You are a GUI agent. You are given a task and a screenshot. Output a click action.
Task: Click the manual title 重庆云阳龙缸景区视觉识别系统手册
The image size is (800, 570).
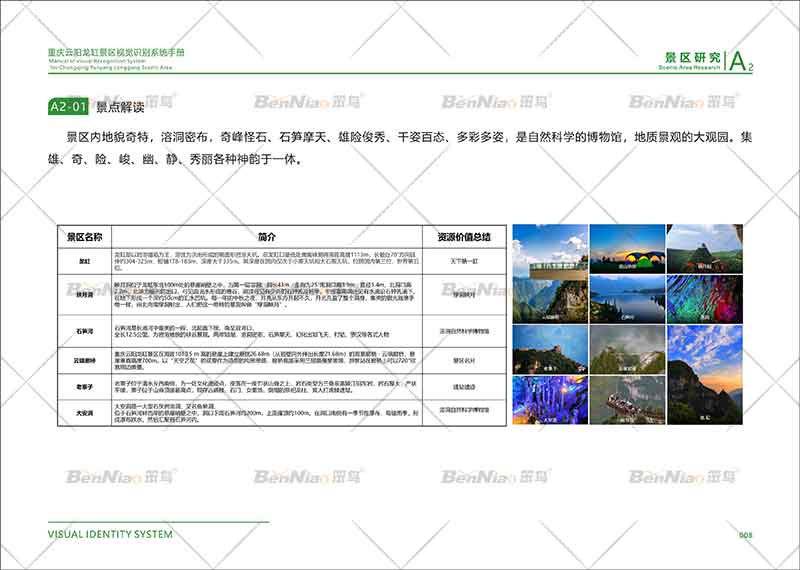[116, 52]
